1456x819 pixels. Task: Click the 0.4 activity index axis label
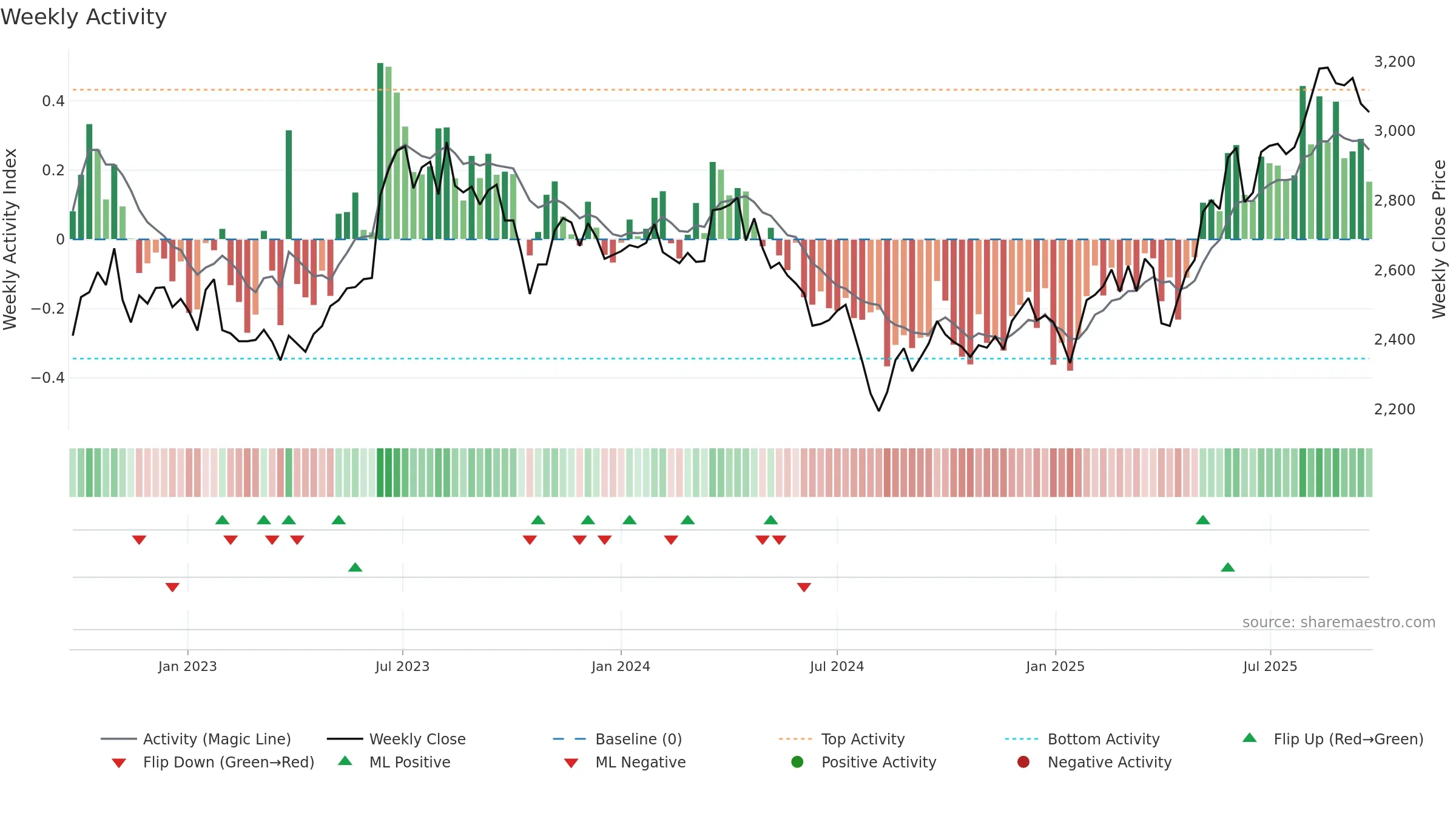coord(53,101)
